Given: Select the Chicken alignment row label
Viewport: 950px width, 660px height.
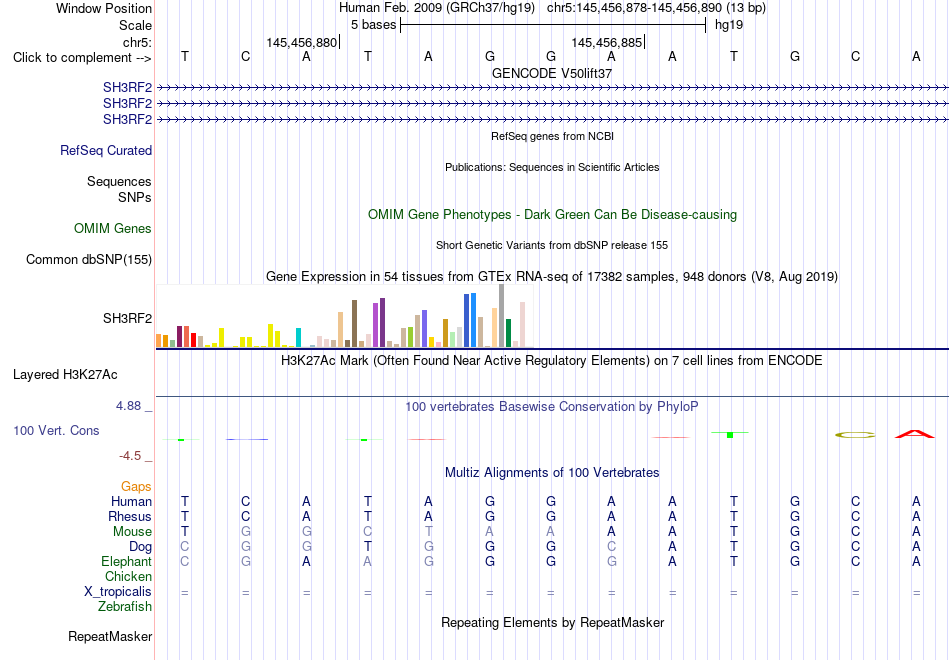Looking at the screenshot, I should [x=128, y=576].
